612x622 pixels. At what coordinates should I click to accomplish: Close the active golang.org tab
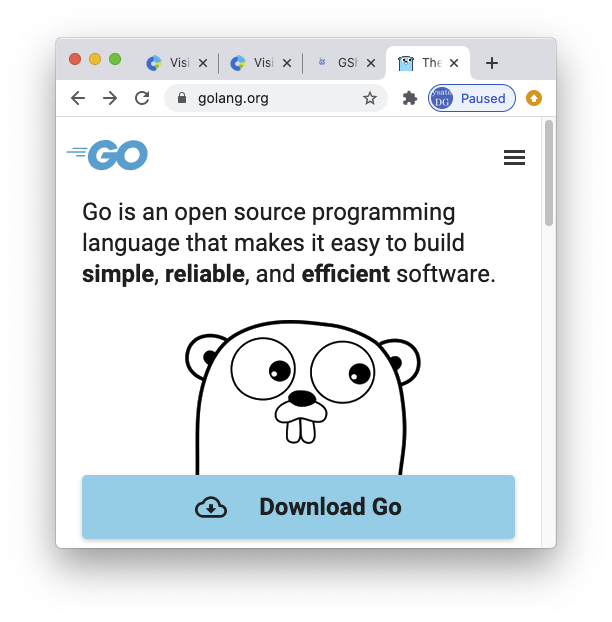pos(454,63)
